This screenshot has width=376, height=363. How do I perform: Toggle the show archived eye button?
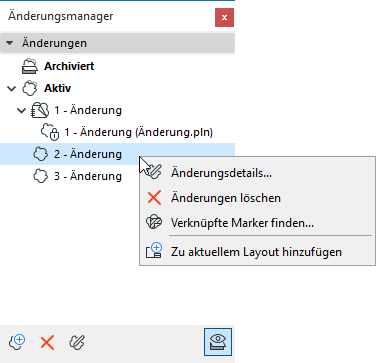(218, 342)
